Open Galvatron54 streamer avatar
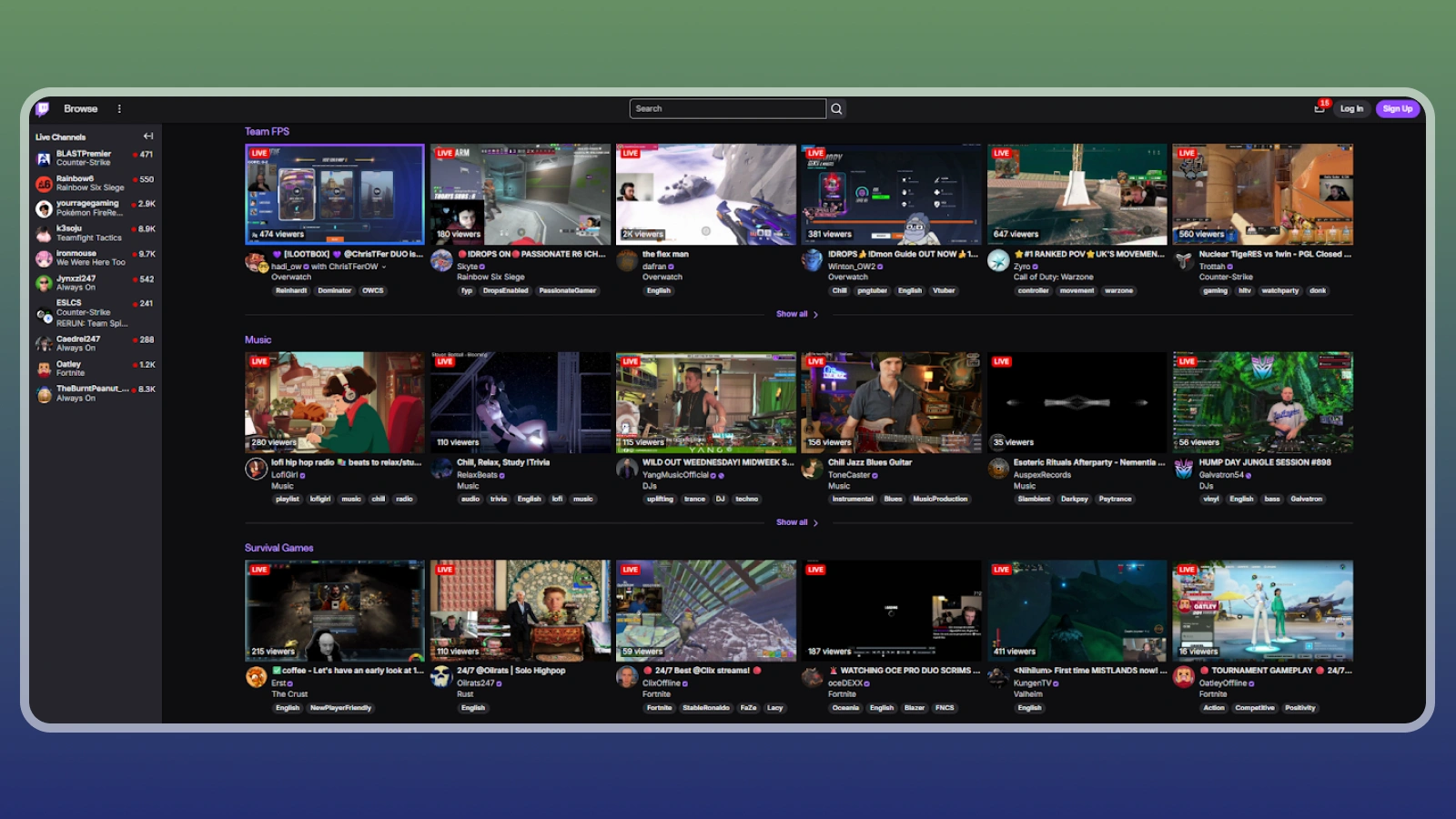 pyautogui.click(x=1183, y=469)
